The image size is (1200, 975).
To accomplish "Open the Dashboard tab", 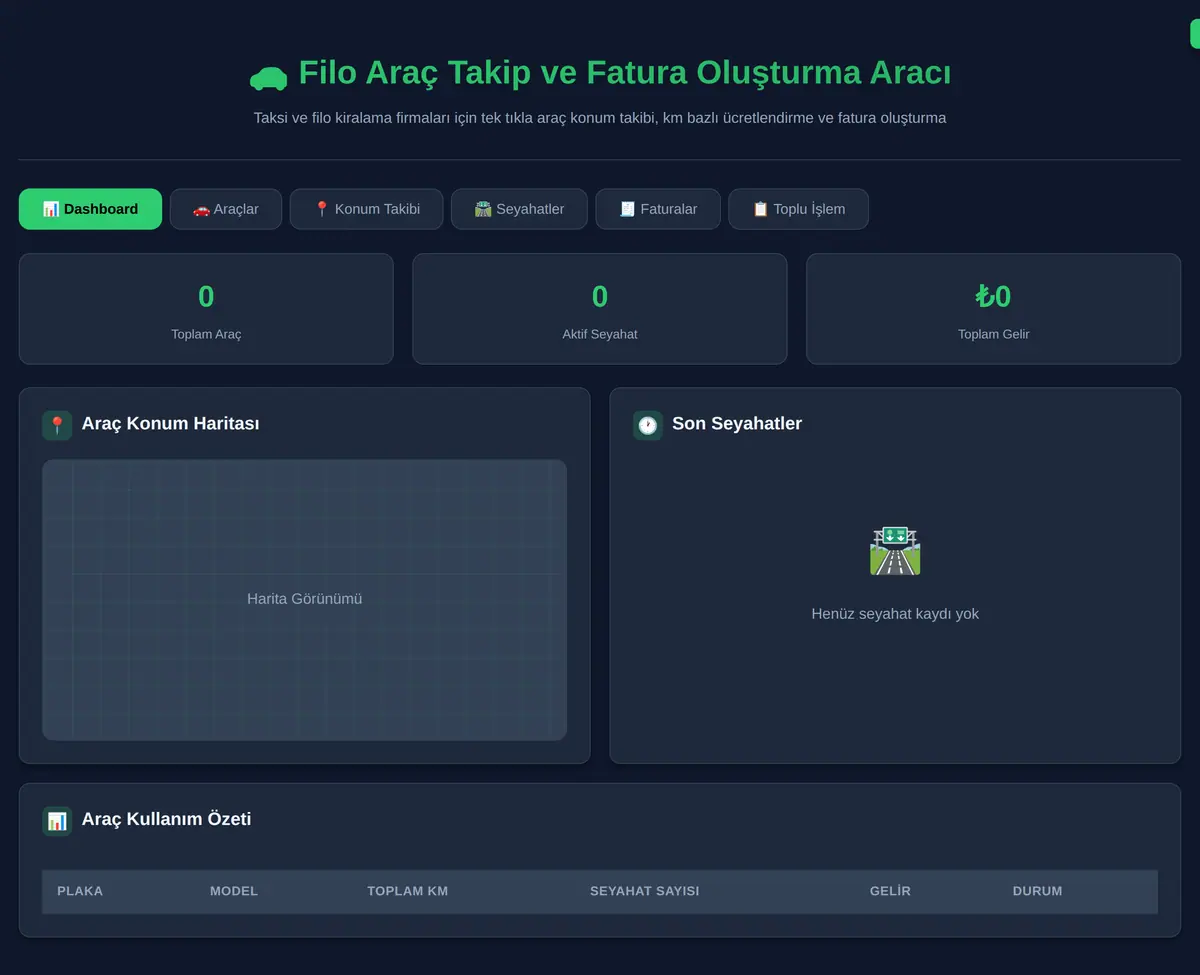I will click(x=90, y=209).
